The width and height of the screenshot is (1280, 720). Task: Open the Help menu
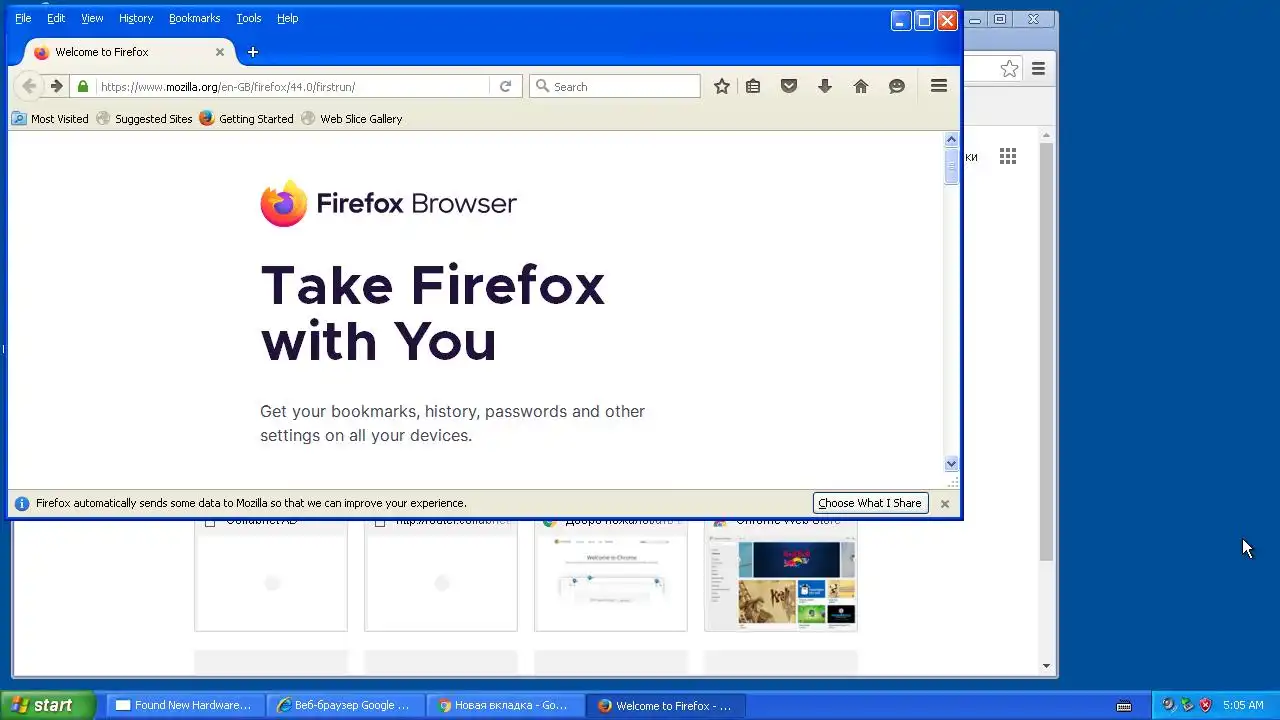[x=287, y=18]
